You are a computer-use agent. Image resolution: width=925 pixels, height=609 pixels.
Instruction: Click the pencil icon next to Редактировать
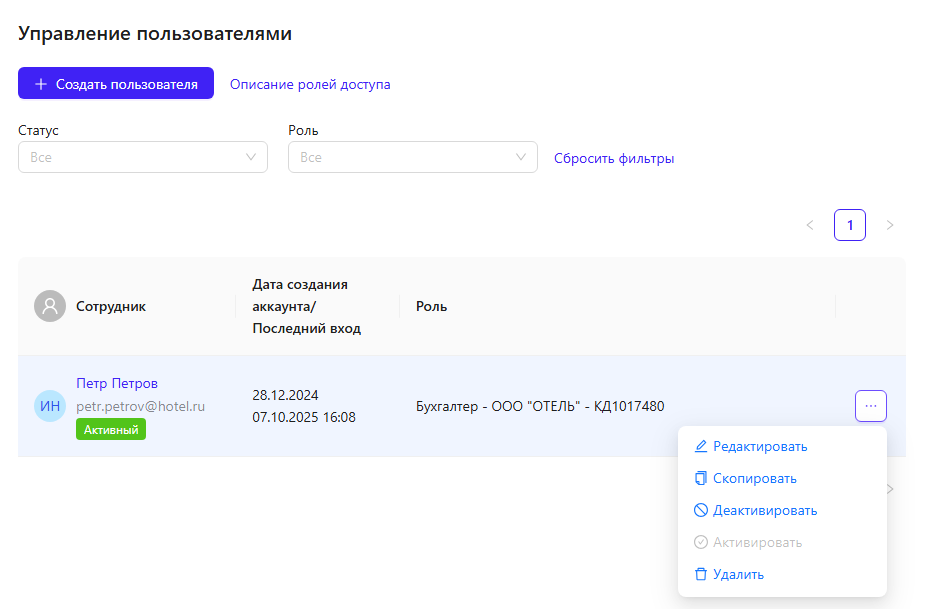coord(701,446)
